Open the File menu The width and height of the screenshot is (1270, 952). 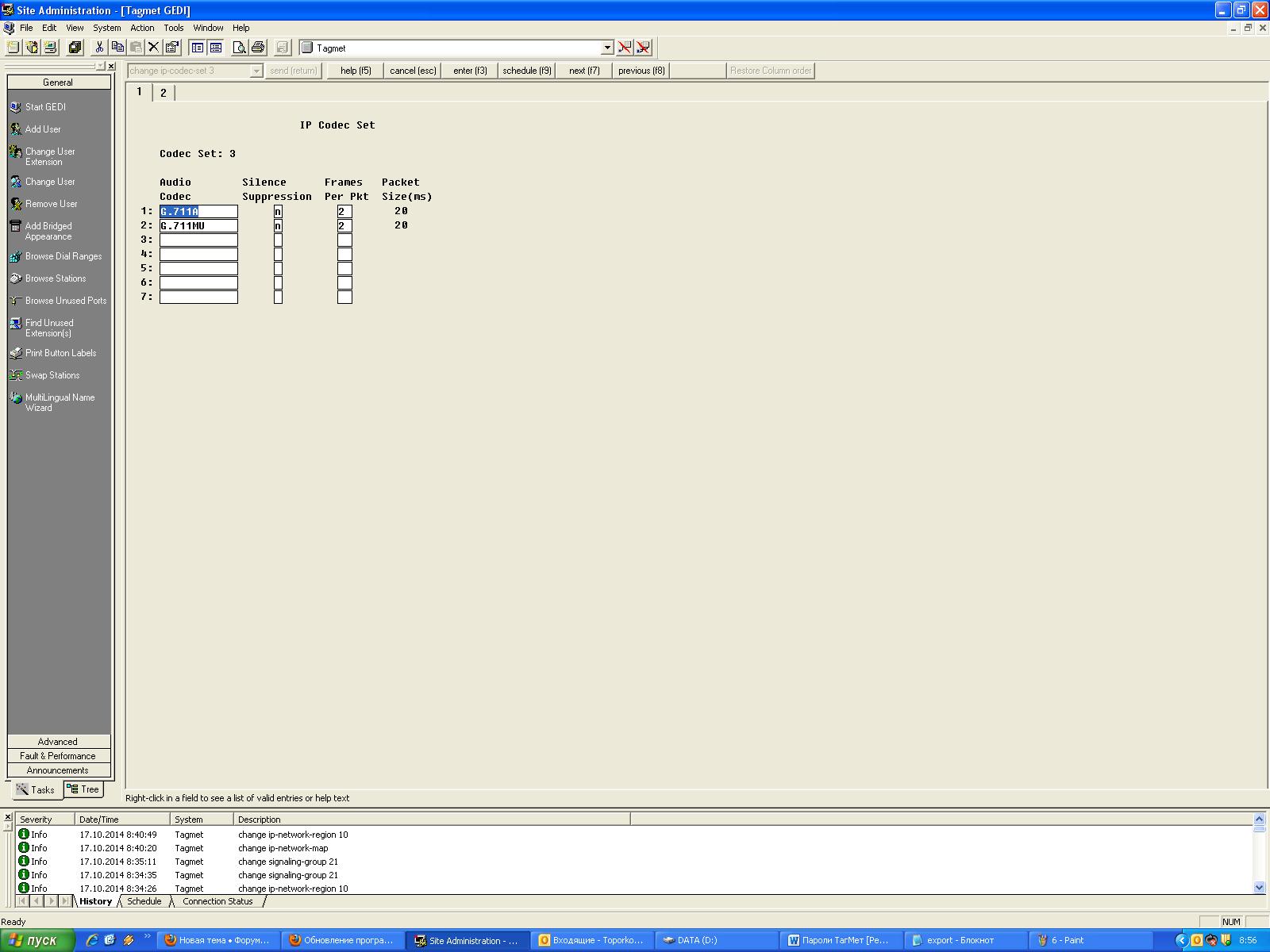pos(26,28)
